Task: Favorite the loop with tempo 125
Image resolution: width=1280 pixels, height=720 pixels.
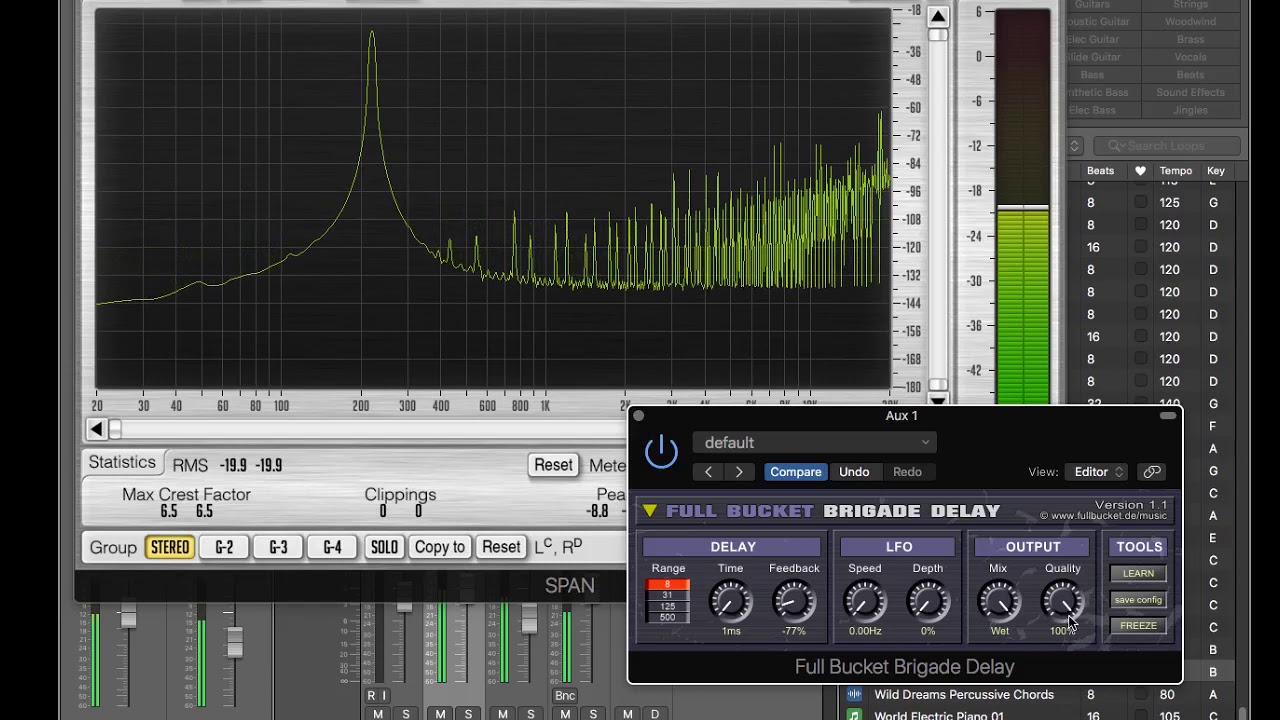Action: [1140, 202]
